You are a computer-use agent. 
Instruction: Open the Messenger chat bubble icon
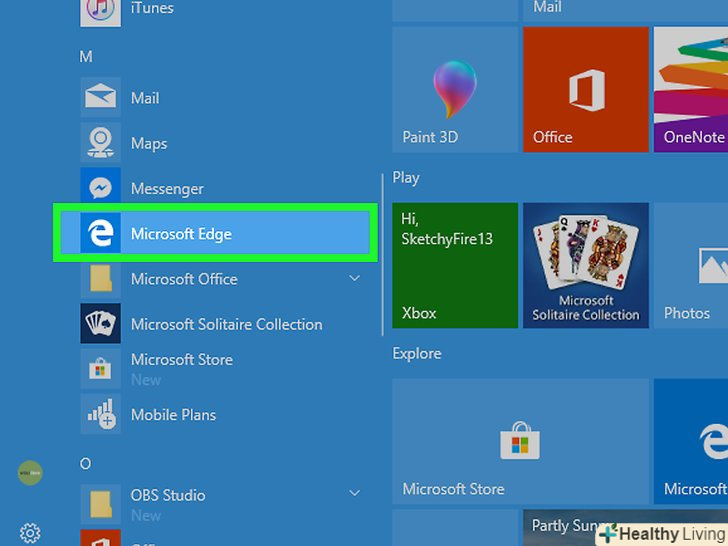click(100, 188)
